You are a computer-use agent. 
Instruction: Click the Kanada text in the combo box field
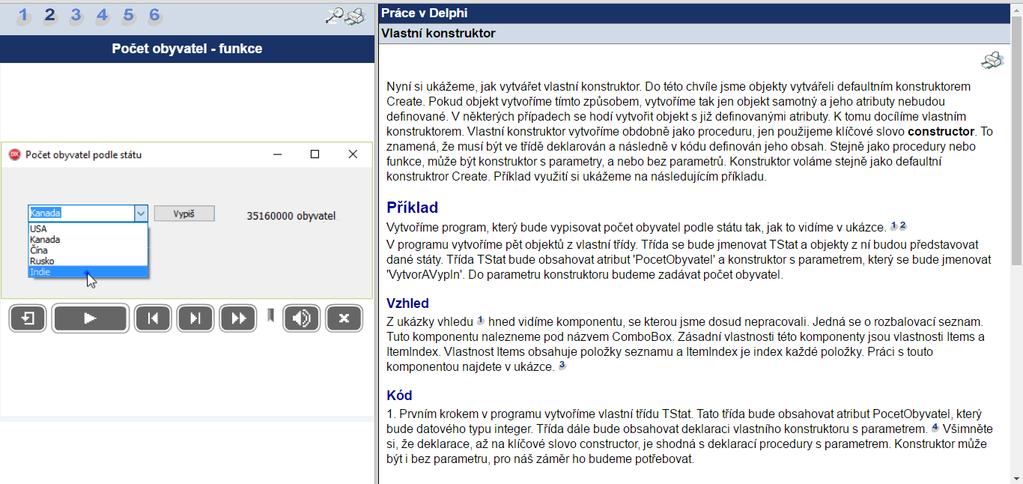(46, 213)
